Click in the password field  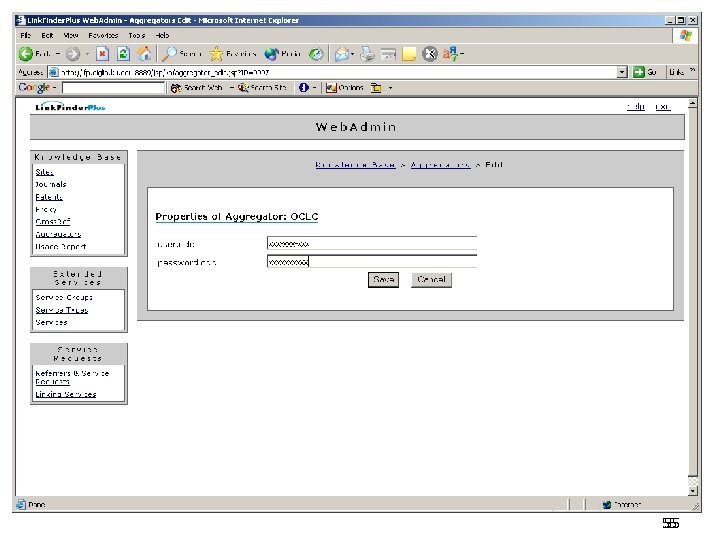pyautogui.click(x=372, y=262)
